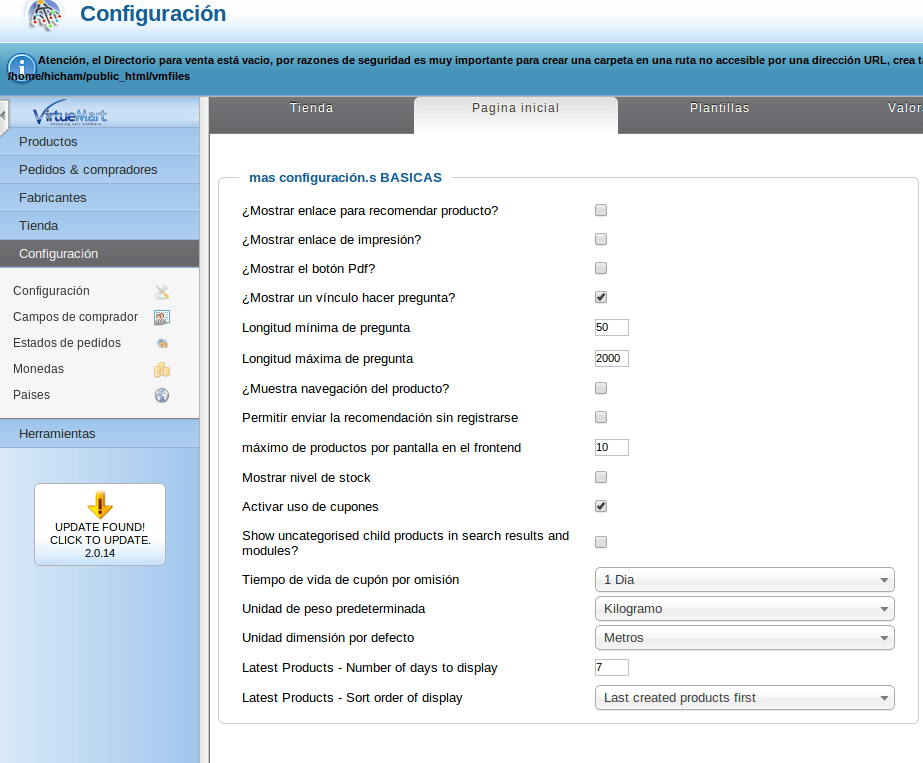
Task: Open Tiempo de vida de cupón dropdown
Action: [745, 580]
